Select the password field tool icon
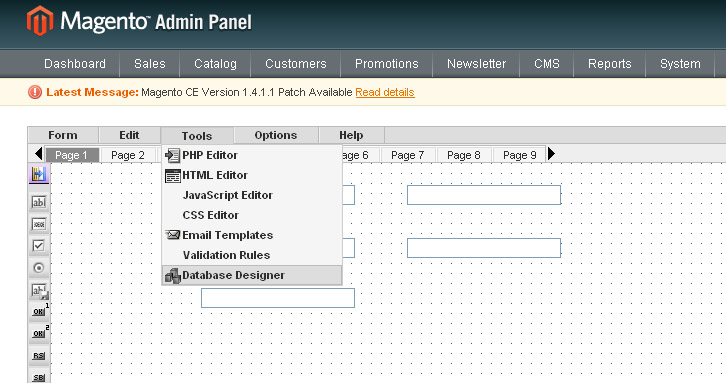 point(39,224)
